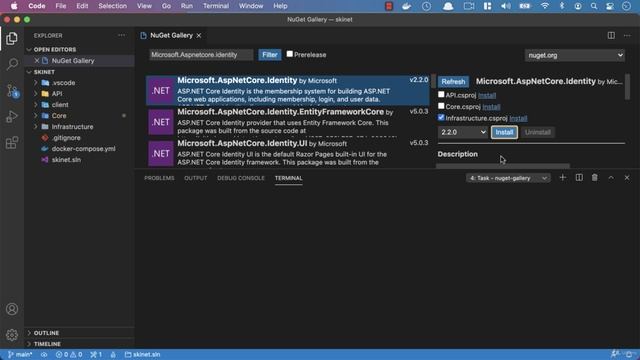Viewport: 640px width, 360px height.
Task: Open Docker icon in the menu bar
Action: click(x=407, y=6)
